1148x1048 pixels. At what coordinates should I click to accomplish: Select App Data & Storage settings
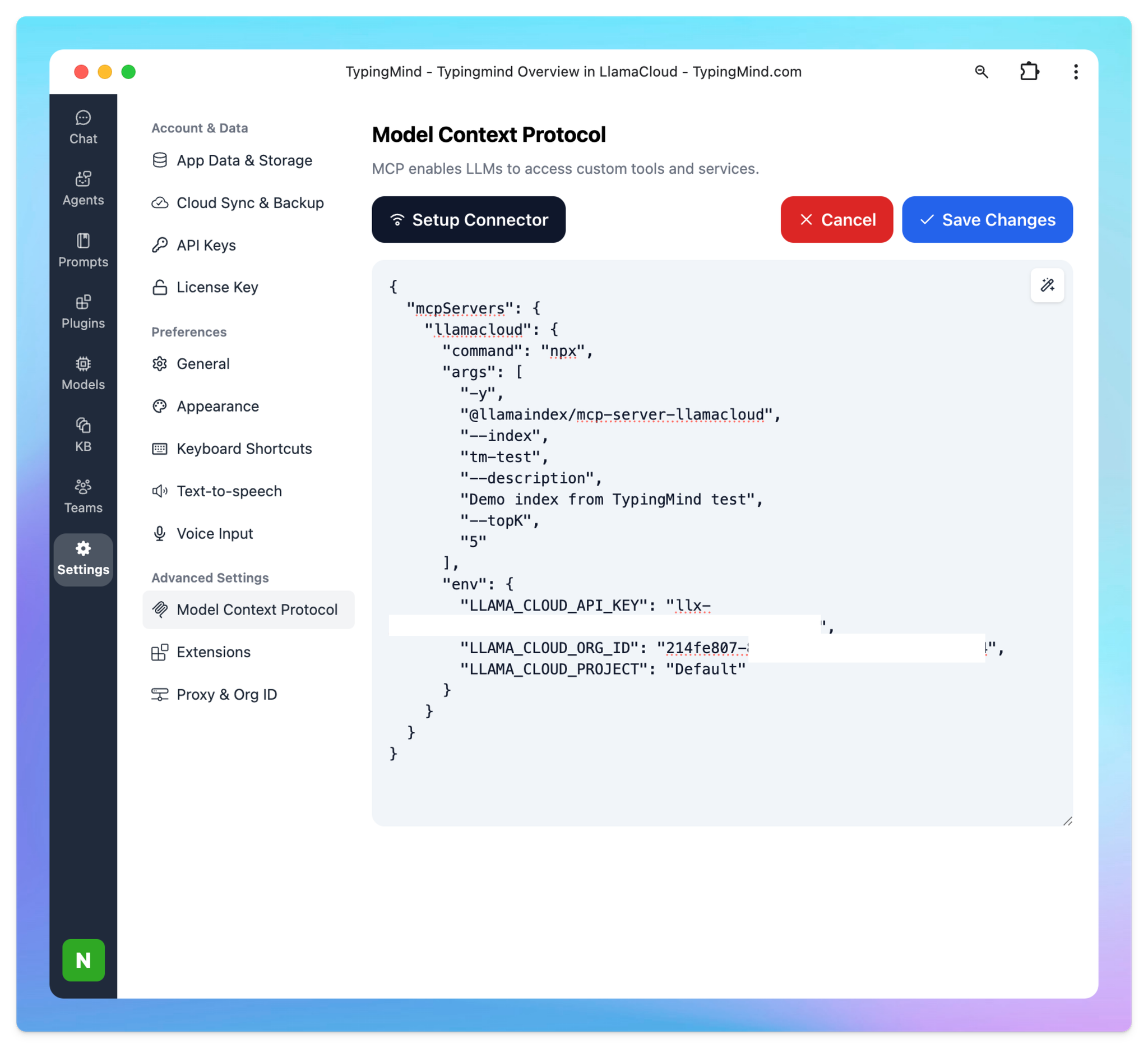(x=244, y=160)
